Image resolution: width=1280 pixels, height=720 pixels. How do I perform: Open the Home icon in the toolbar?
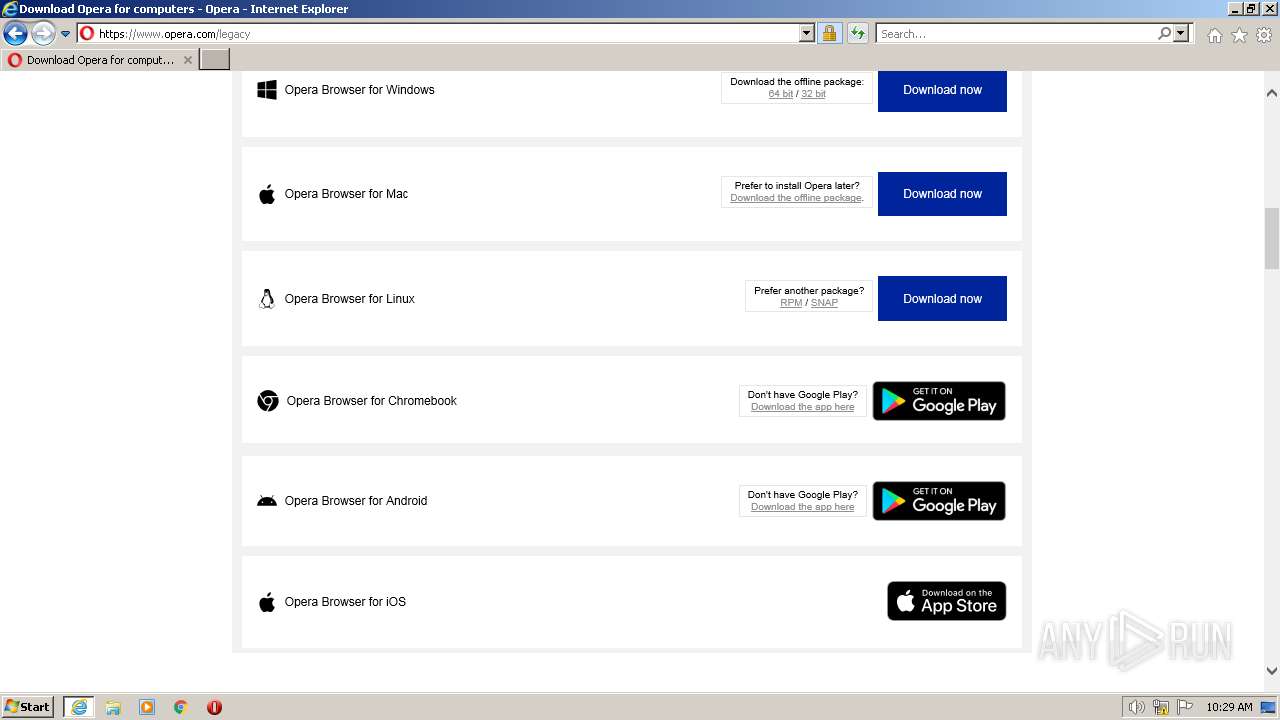pos(1214,35)
